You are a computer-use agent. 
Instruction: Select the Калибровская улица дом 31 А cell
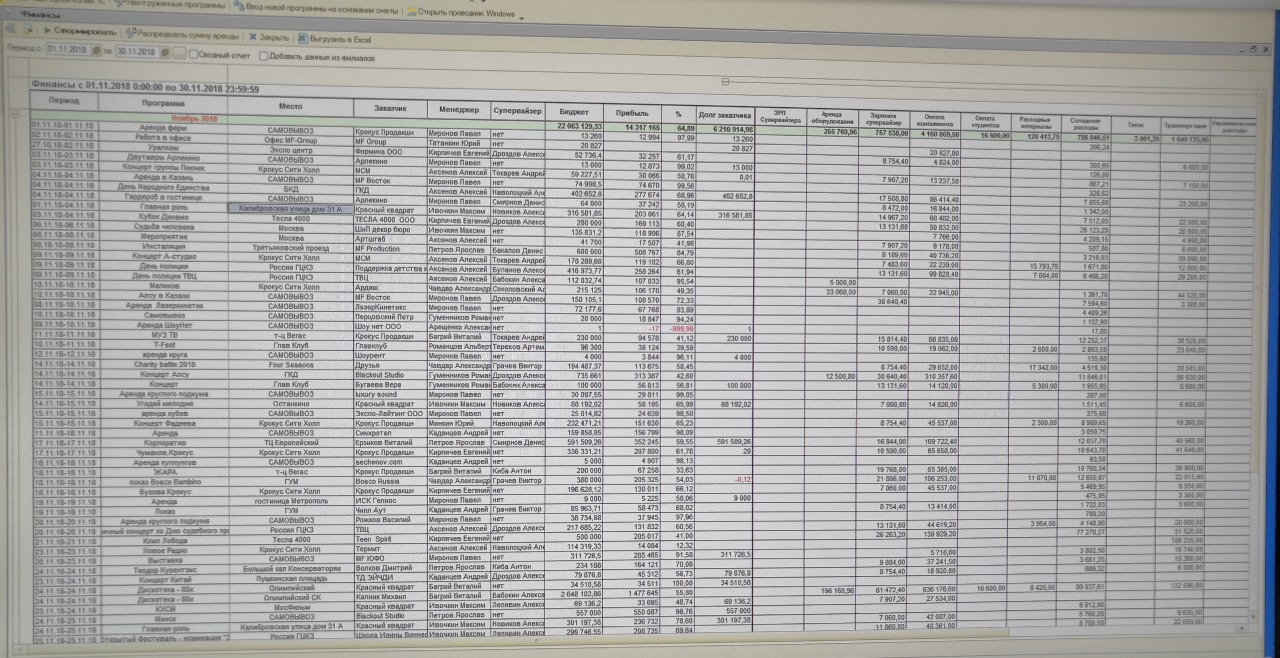(x=290, y=209)
